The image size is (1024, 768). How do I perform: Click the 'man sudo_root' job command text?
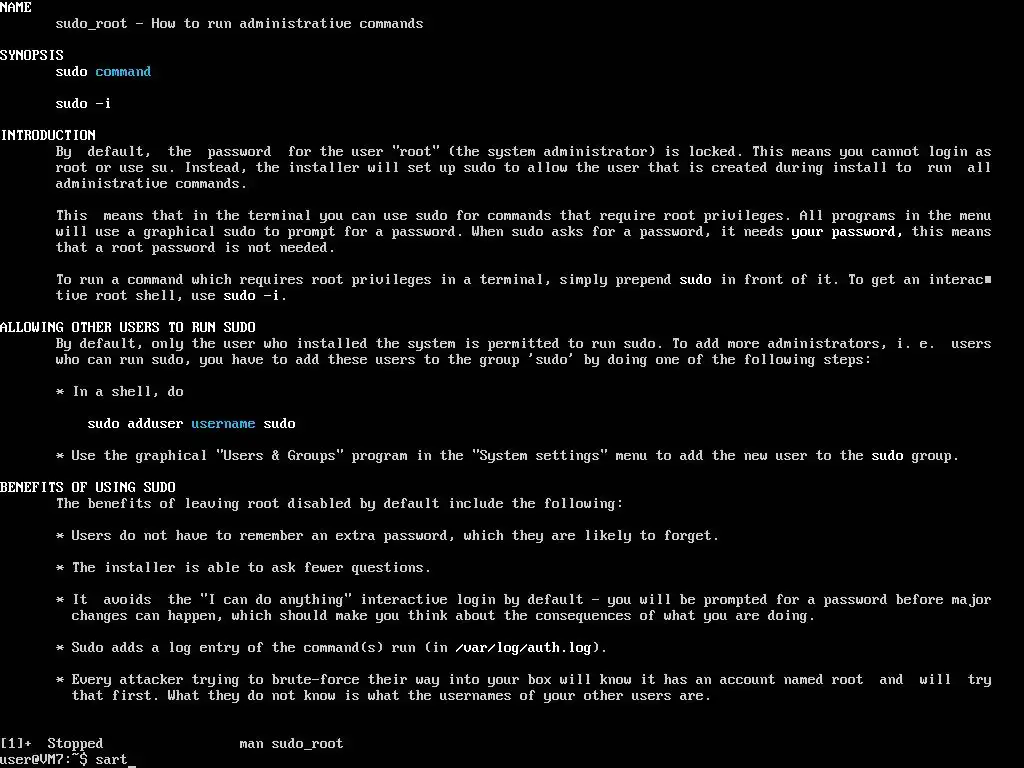291,743
